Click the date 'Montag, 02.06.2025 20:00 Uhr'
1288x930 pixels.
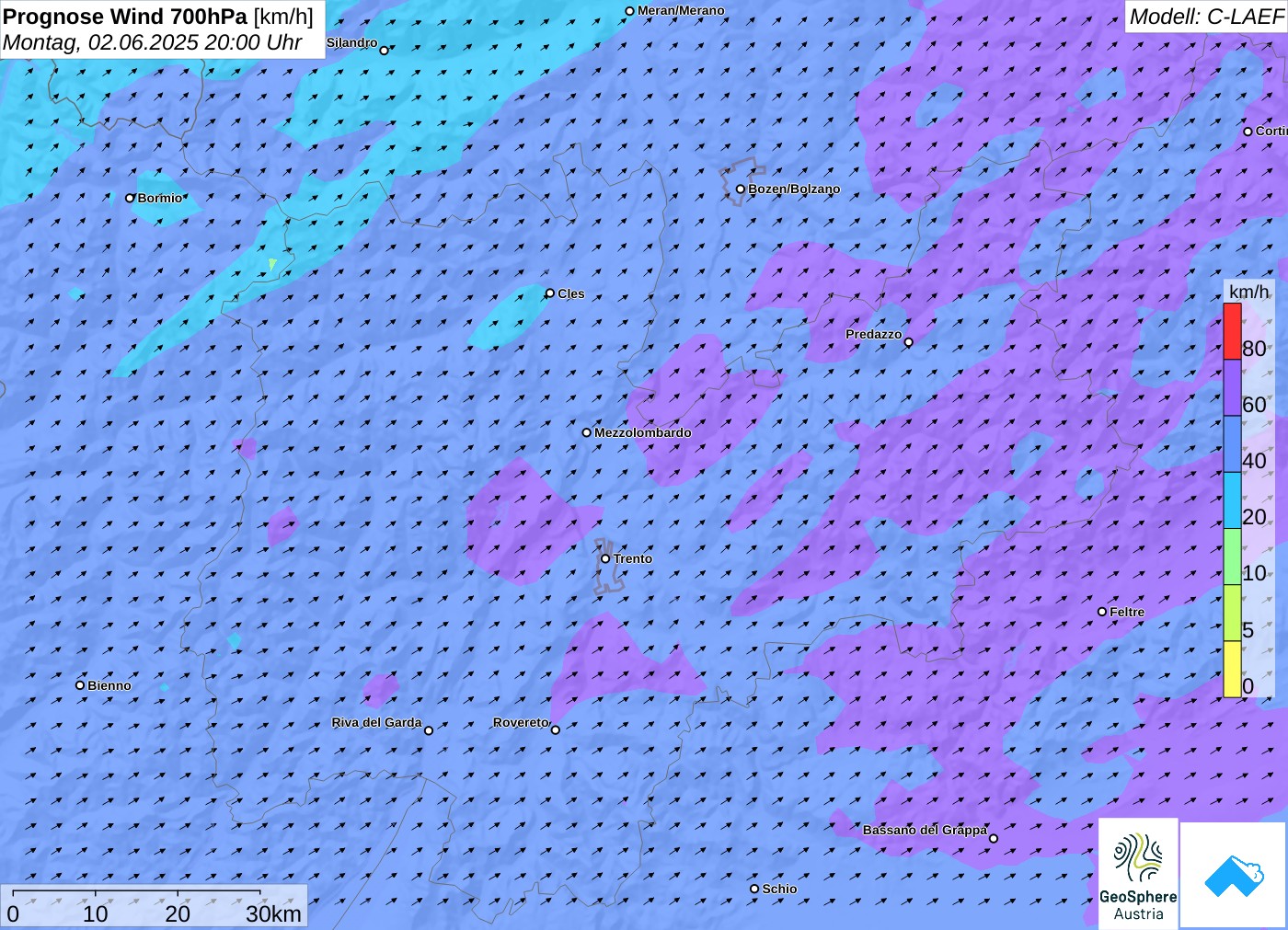[153, 42]
